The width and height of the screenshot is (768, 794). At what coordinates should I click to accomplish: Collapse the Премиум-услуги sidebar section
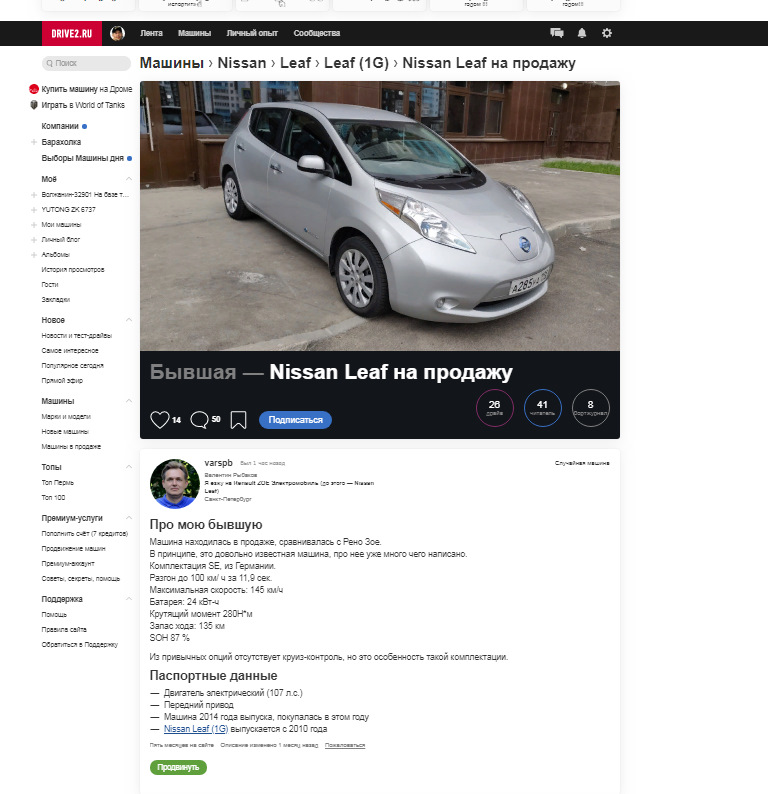(129, 518)
